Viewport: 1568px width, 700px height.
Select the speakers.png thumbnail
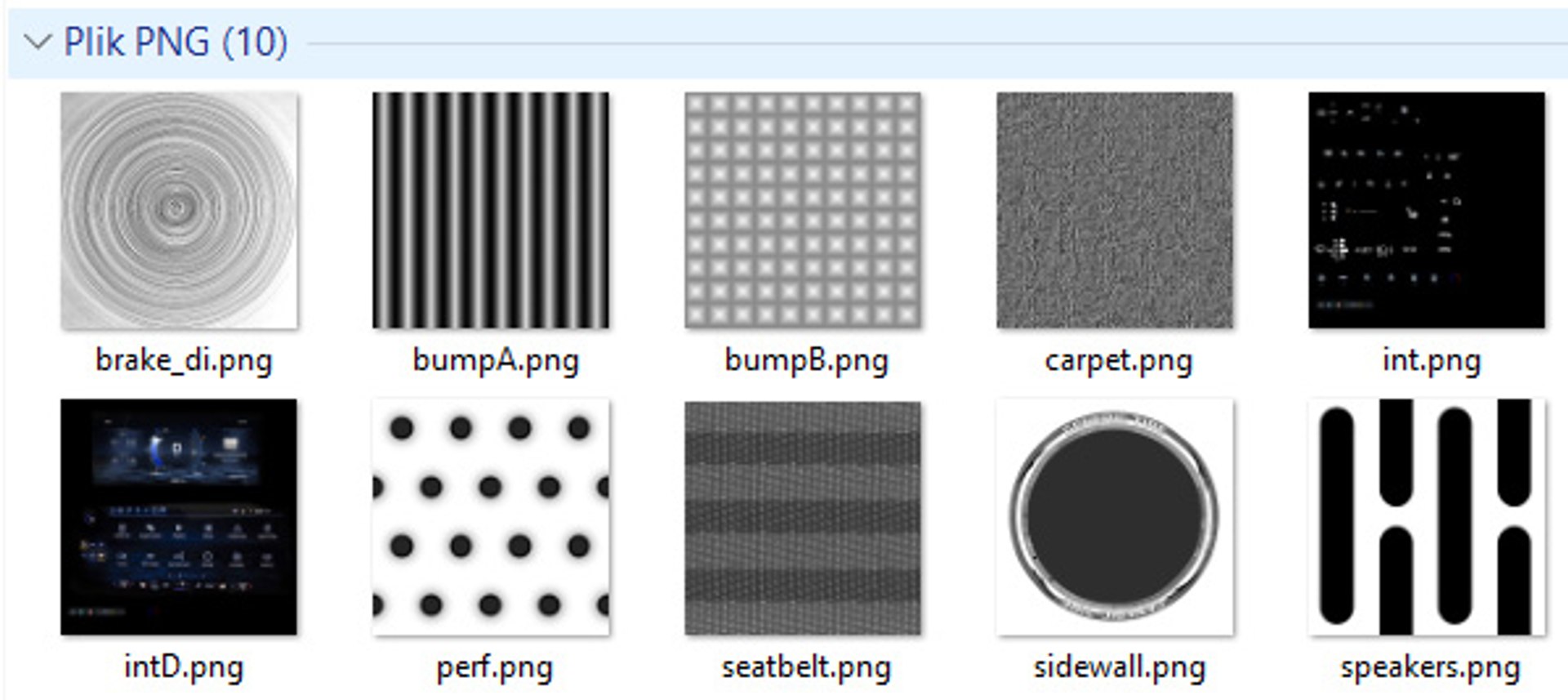(1427, 517)
